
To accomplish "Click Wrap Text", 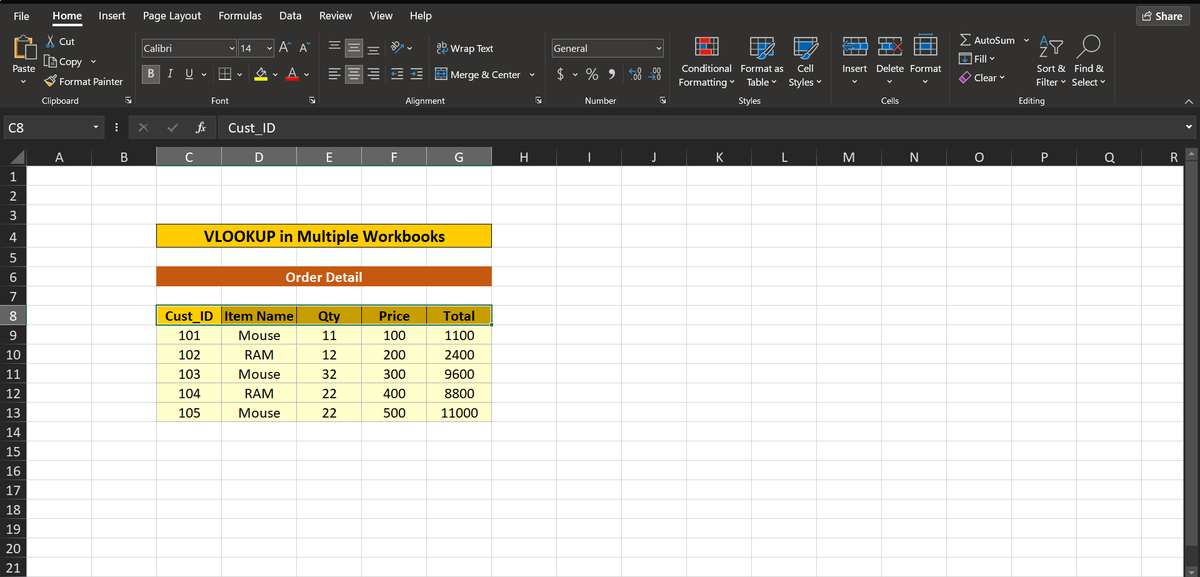I will 465,48.
